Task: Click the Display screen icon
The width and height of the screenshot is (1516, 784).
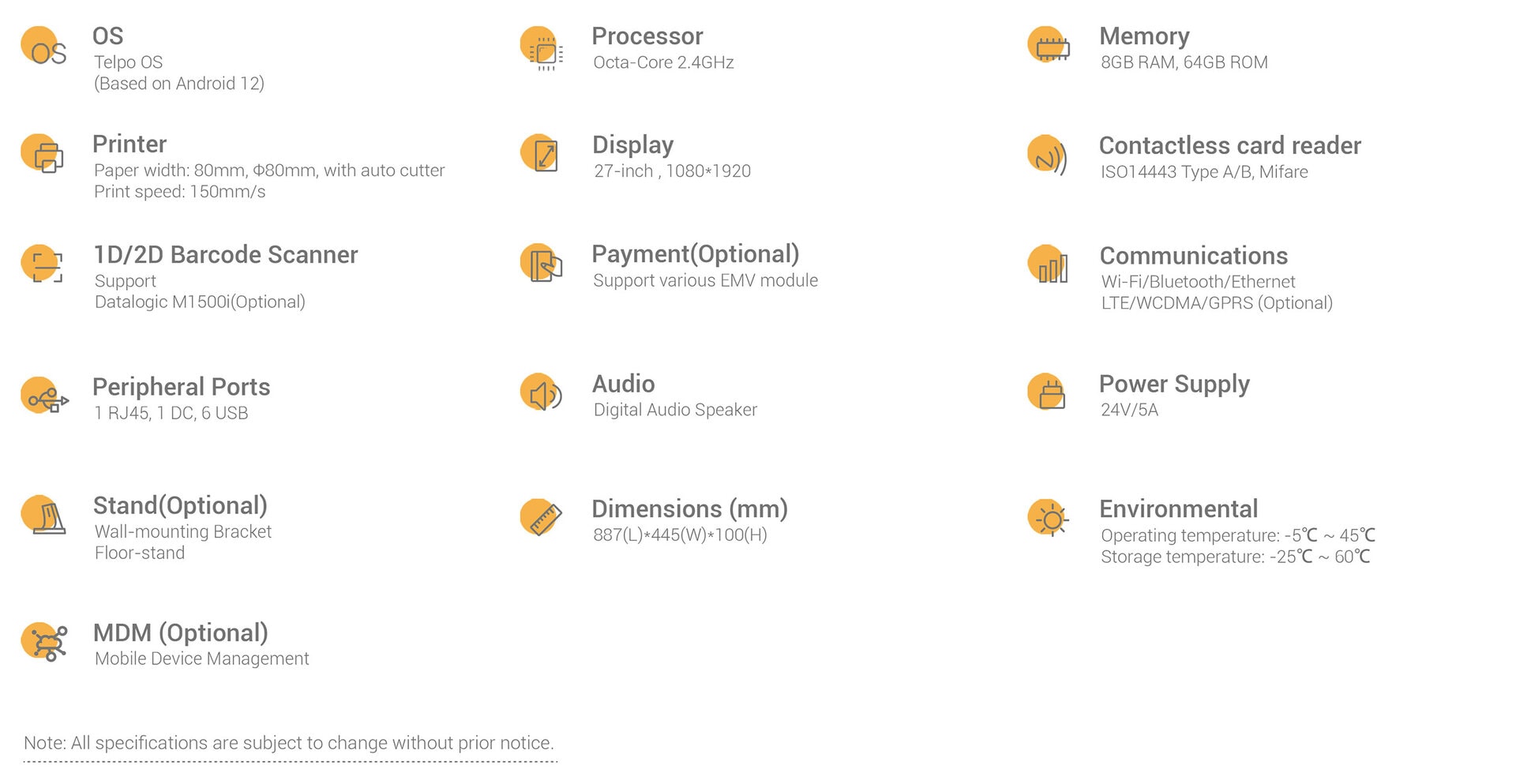Action: pos(540,153)
